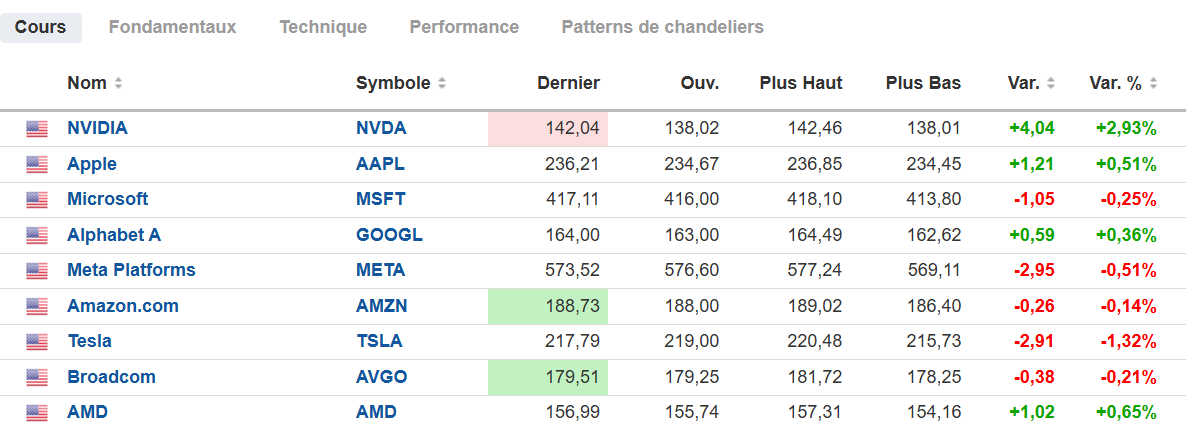This screenshot has width=1186, height=430.
Task: Open the Meta Platforms stock link
Action: (x=131, y=270)
